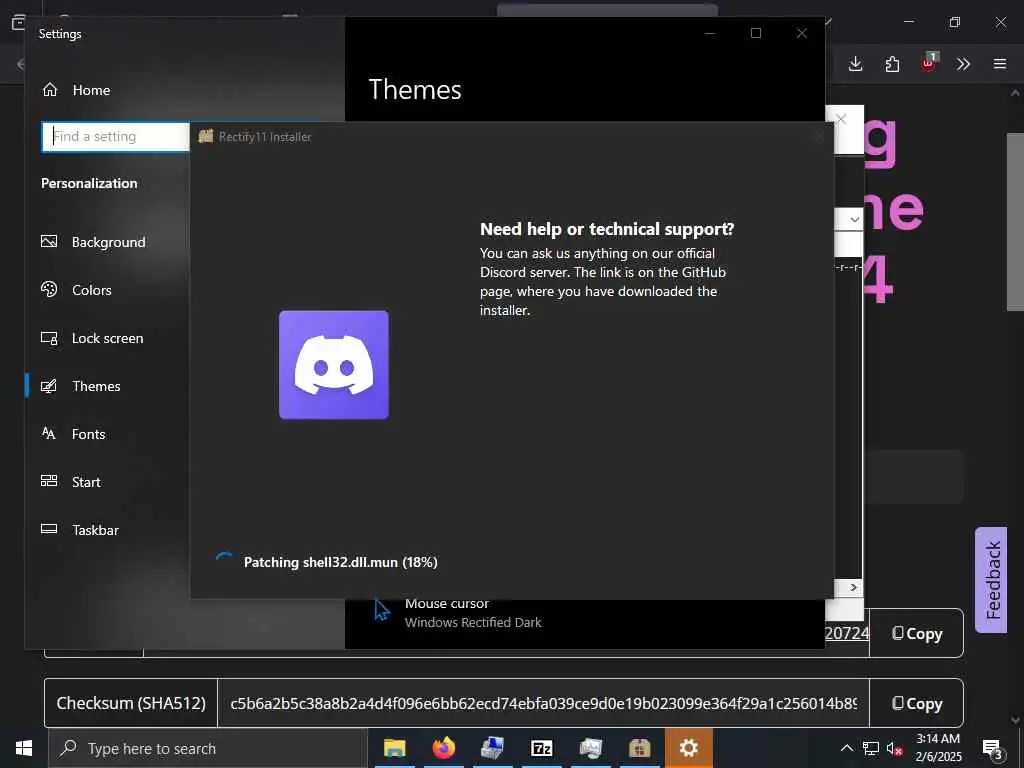Screen dimensions: 1024x768
Task: Open File Explorer from taskbar
Action: pos(394,748)
